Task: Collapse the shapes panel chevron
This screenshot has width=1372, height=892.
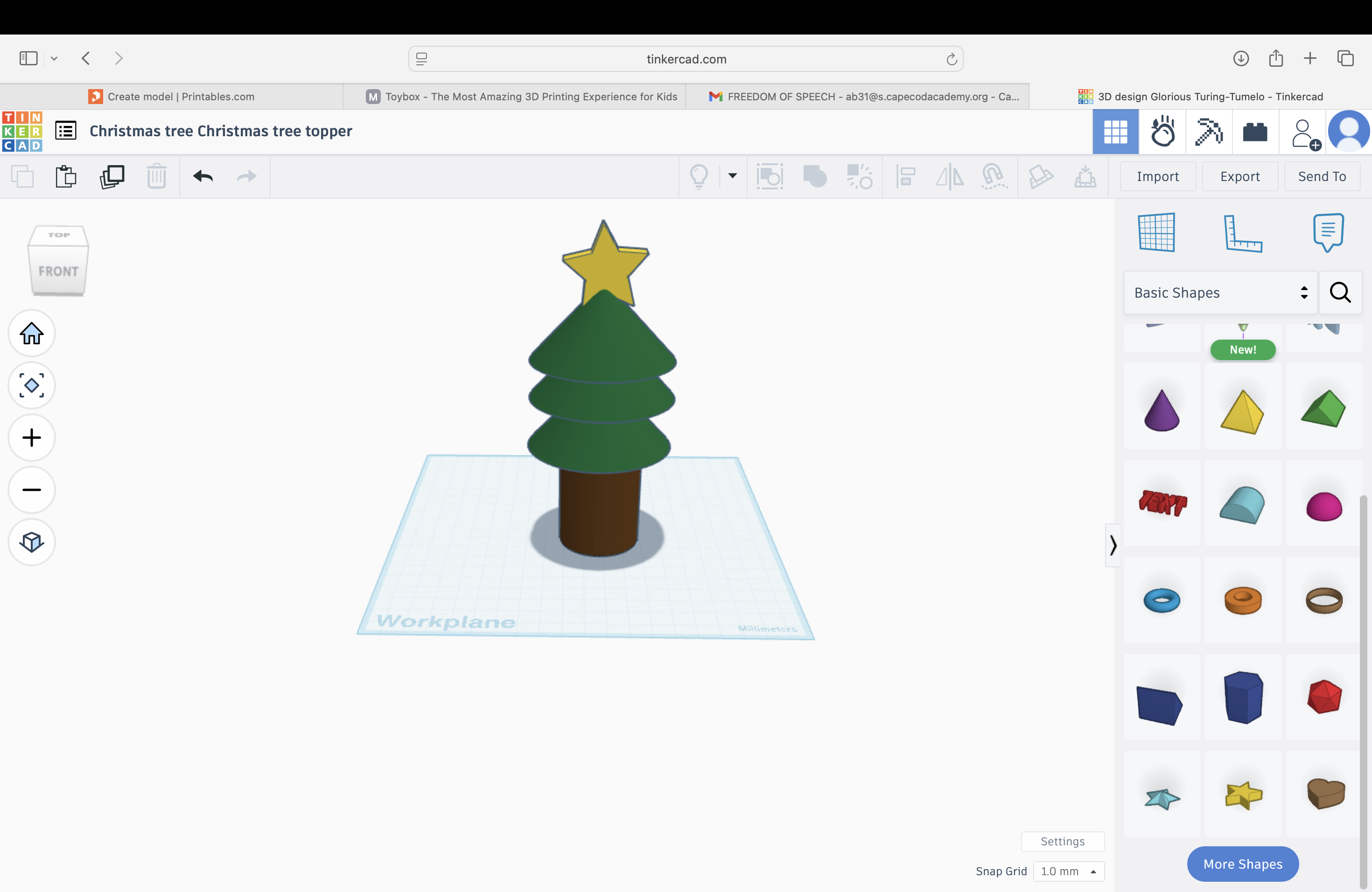Action: coord(1113,545)
